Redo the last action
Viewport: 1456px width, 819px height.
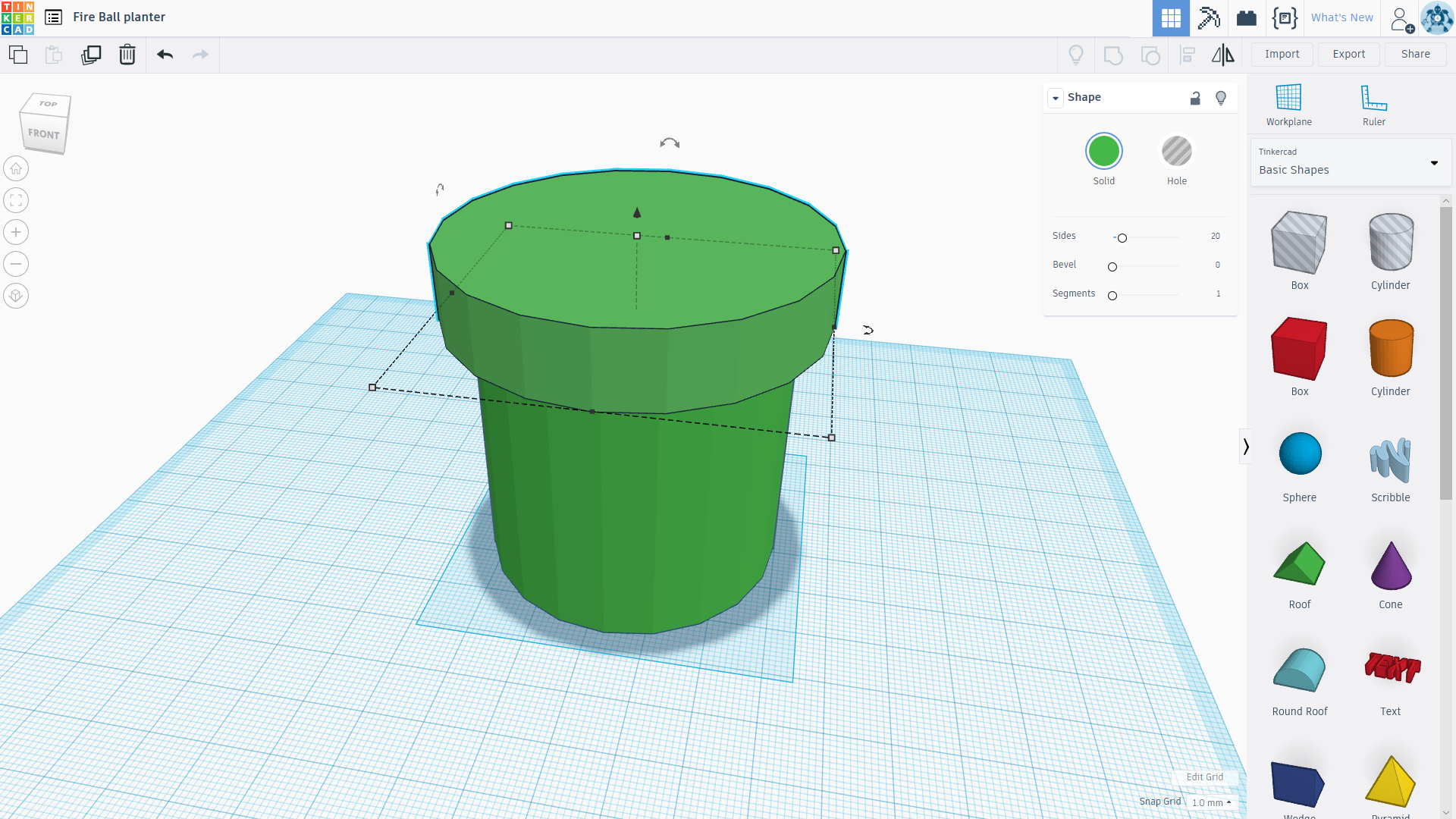tap(200, 55)
